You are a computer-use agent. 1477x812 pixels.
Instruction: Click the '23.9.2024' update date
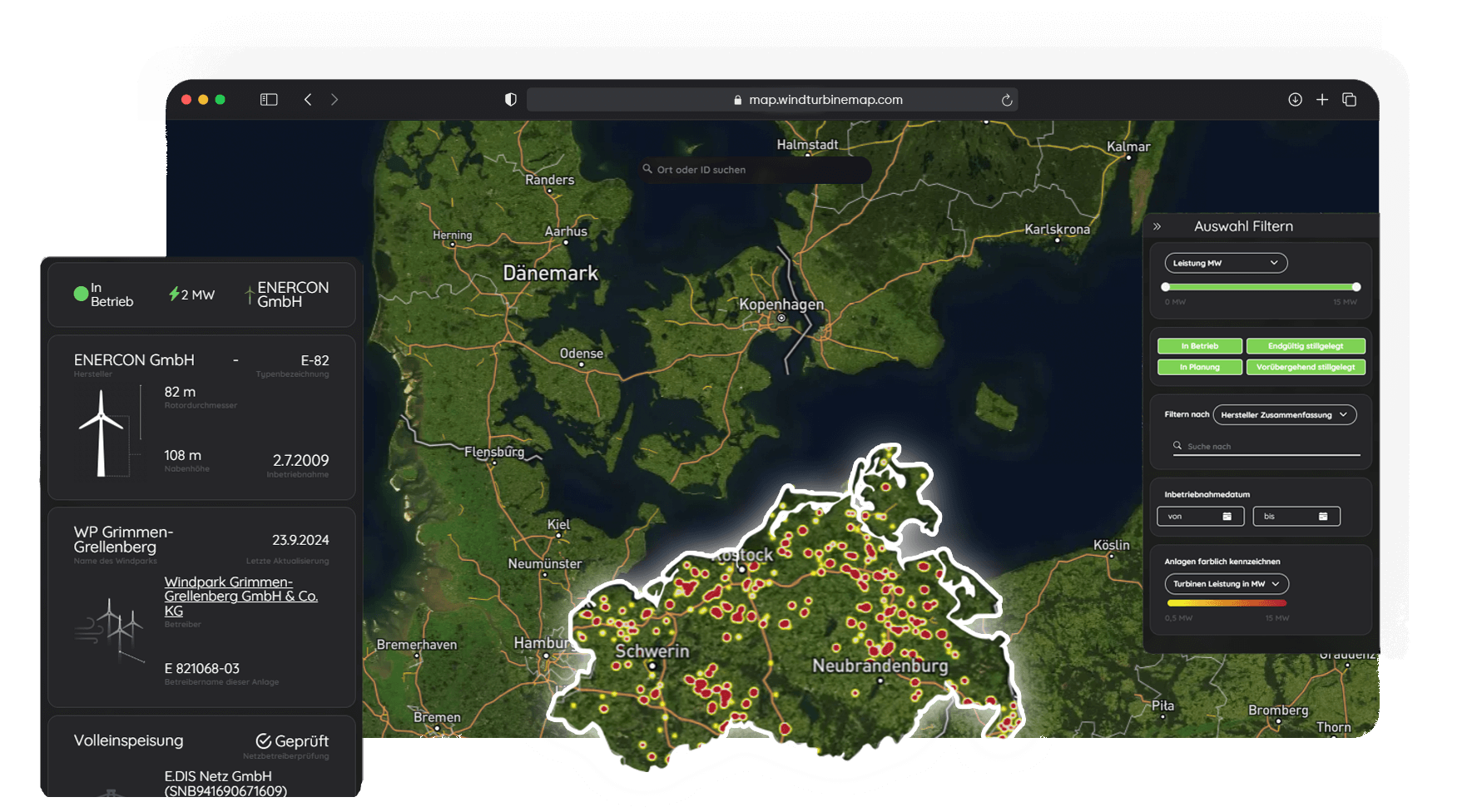[300, 541]
